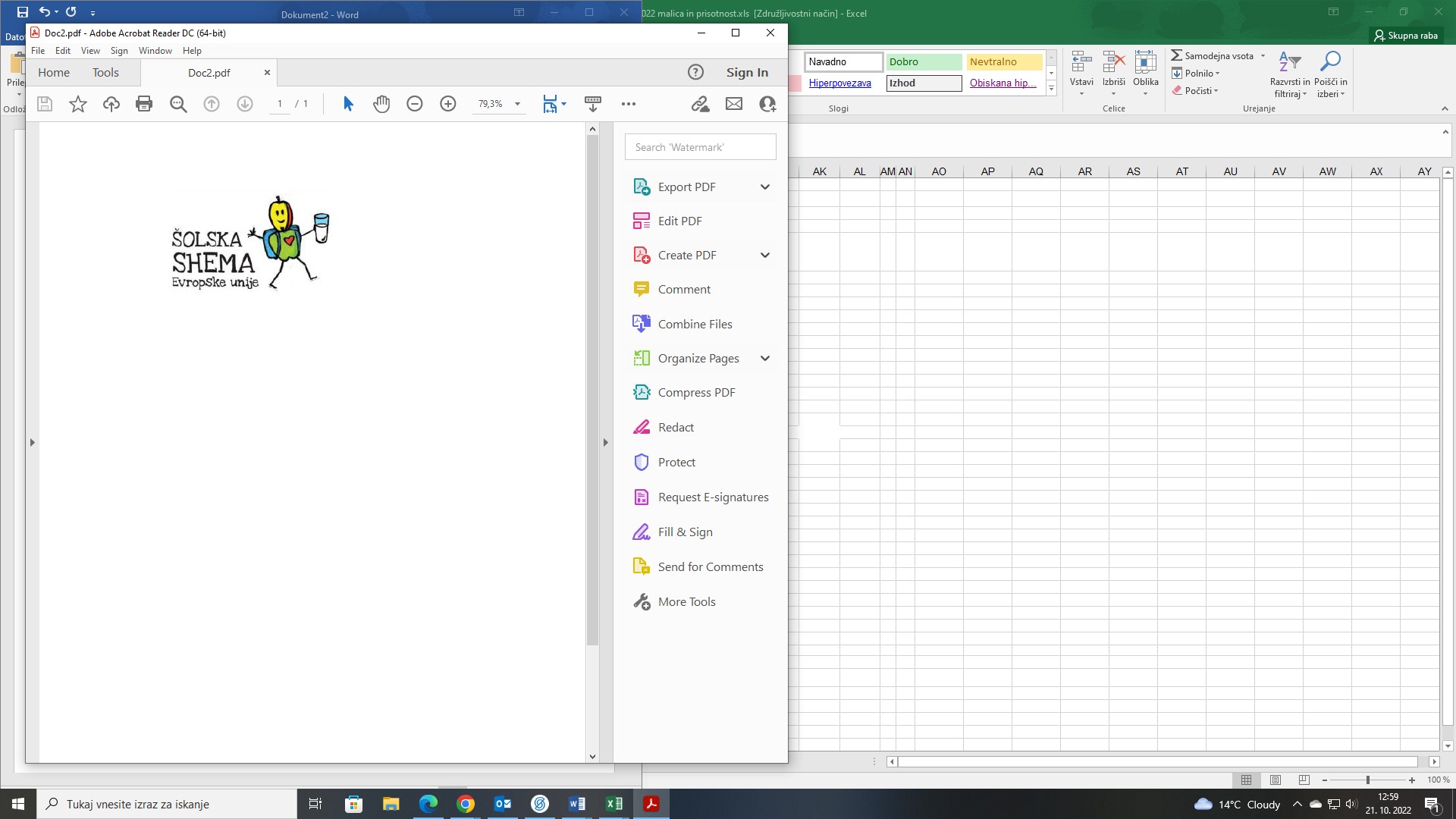Apply Hiperpovezava cell style in Excel
1456x819 pixels.
coord(843,83)
